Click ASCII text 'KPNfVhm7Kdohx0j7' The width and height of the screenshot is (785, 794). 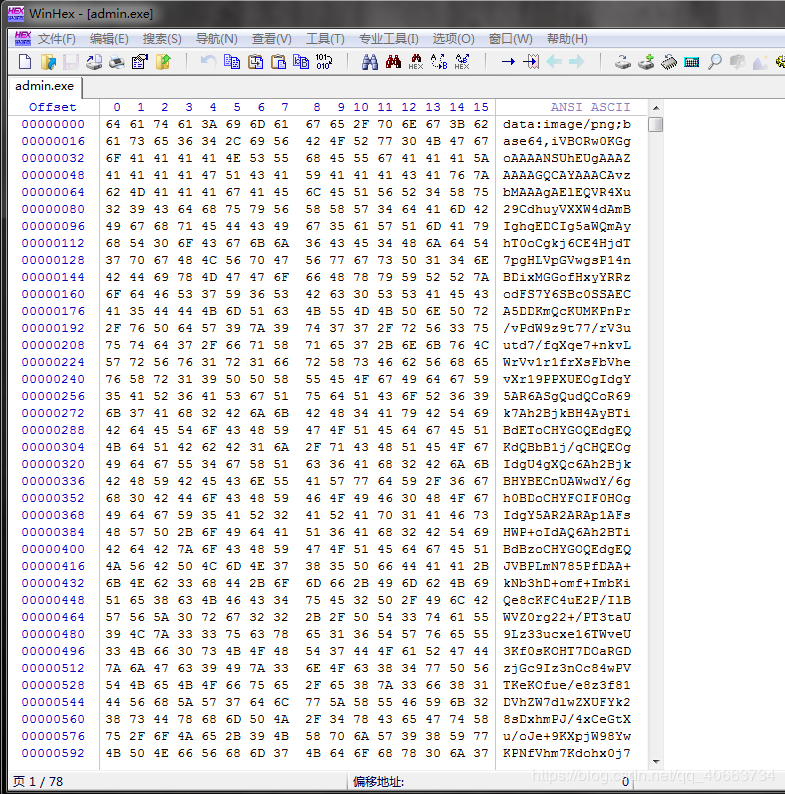[x=567, y=753]
